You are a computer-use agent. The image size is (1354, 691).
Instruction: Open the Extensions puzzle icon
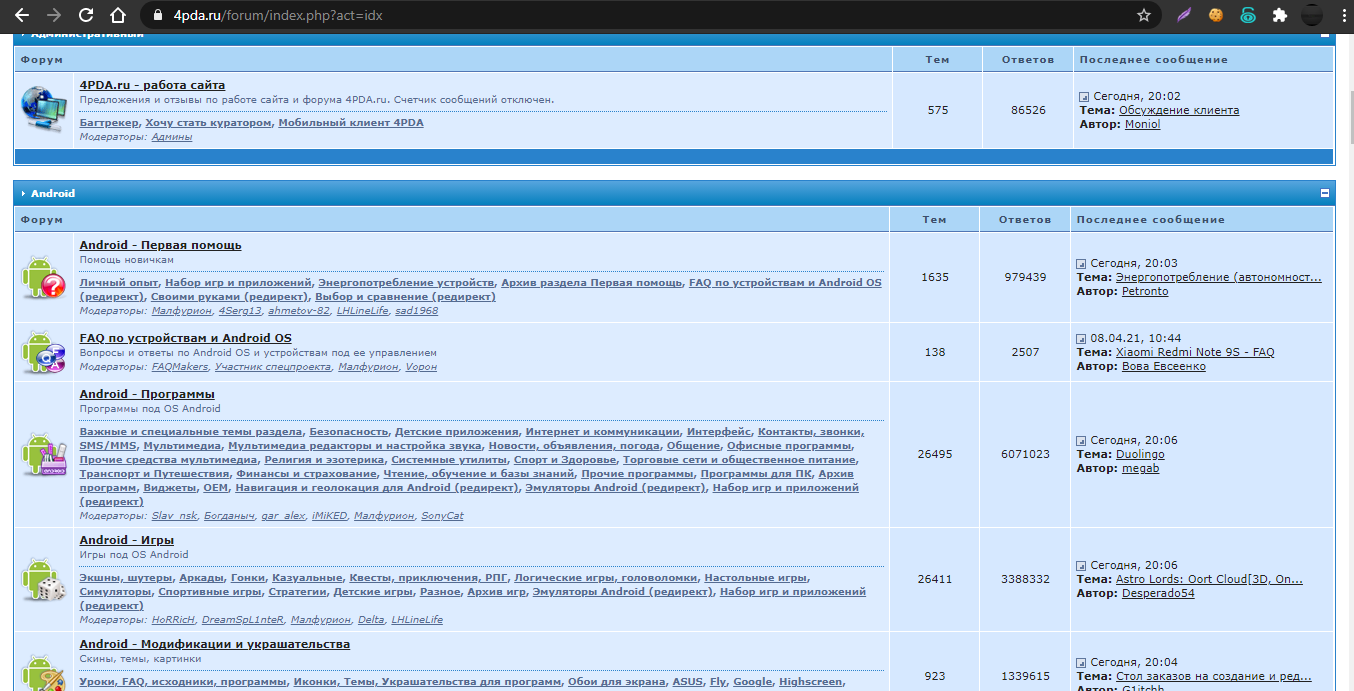1279,15
